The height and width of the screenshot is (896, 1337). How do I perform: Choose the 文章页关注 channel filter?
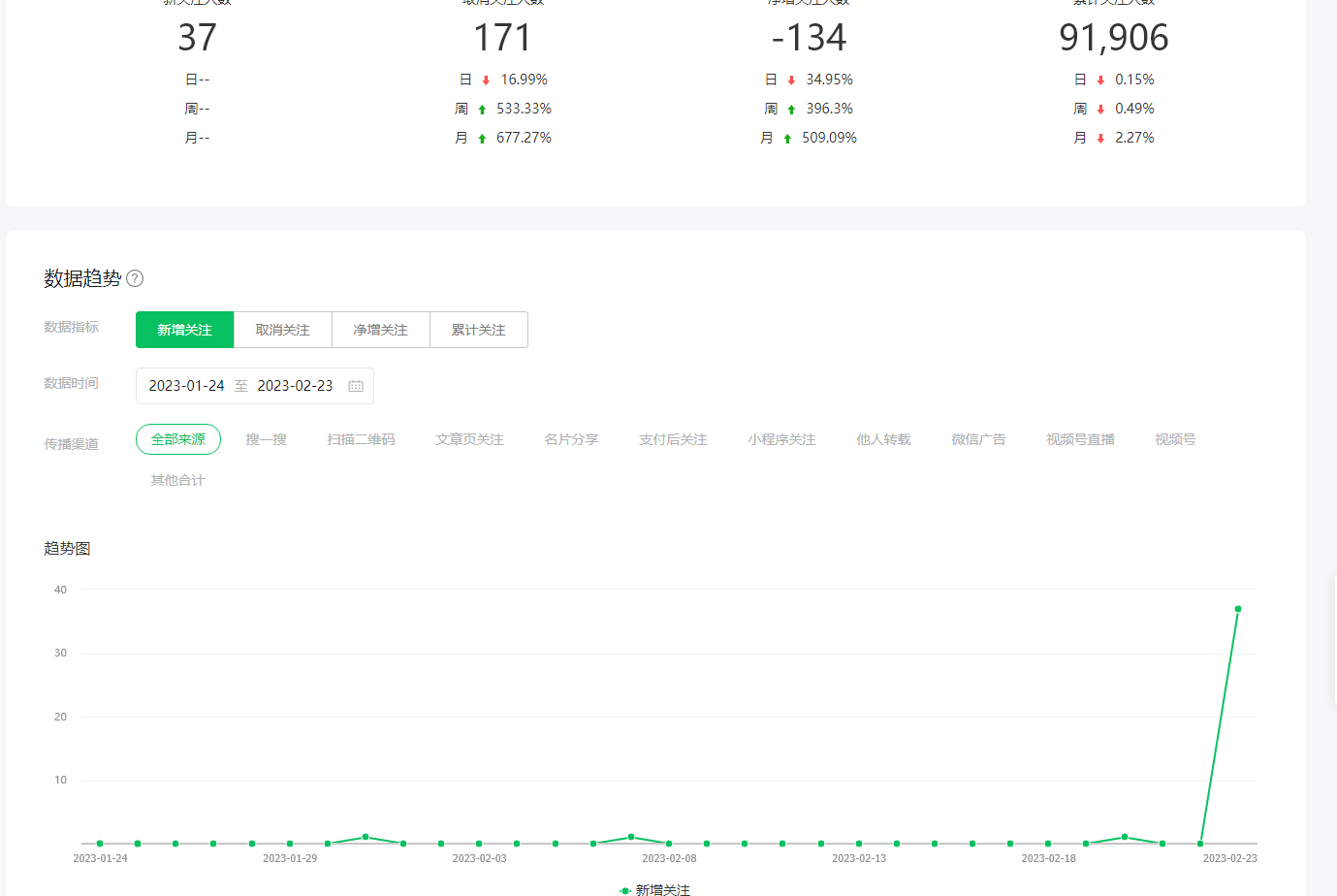(x=469, y=439)
